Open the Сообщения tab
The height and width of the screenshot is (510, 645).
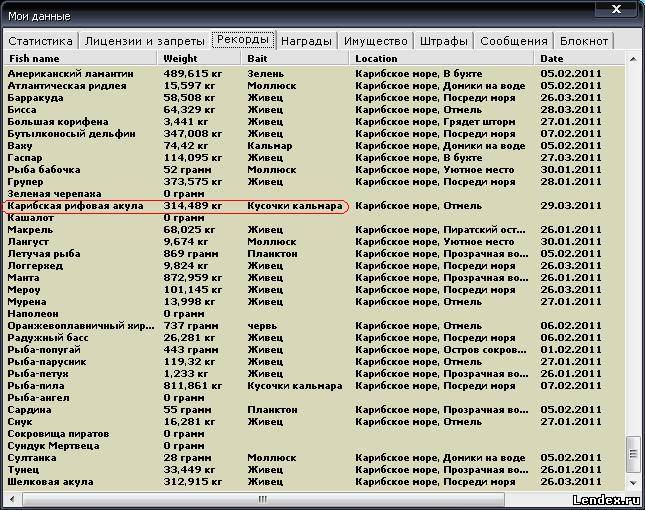[x=514, y=41]
